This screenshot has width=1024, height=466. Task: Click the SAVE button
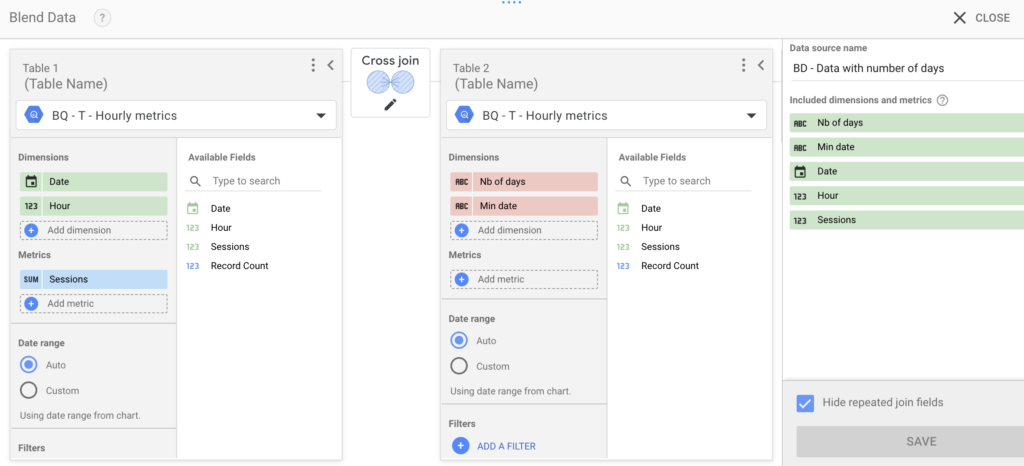pos(910,442)
